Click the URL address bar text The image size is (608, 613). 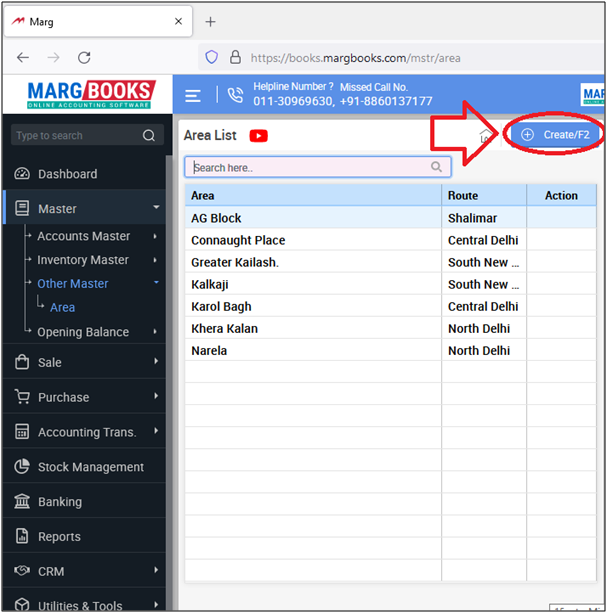355,58
